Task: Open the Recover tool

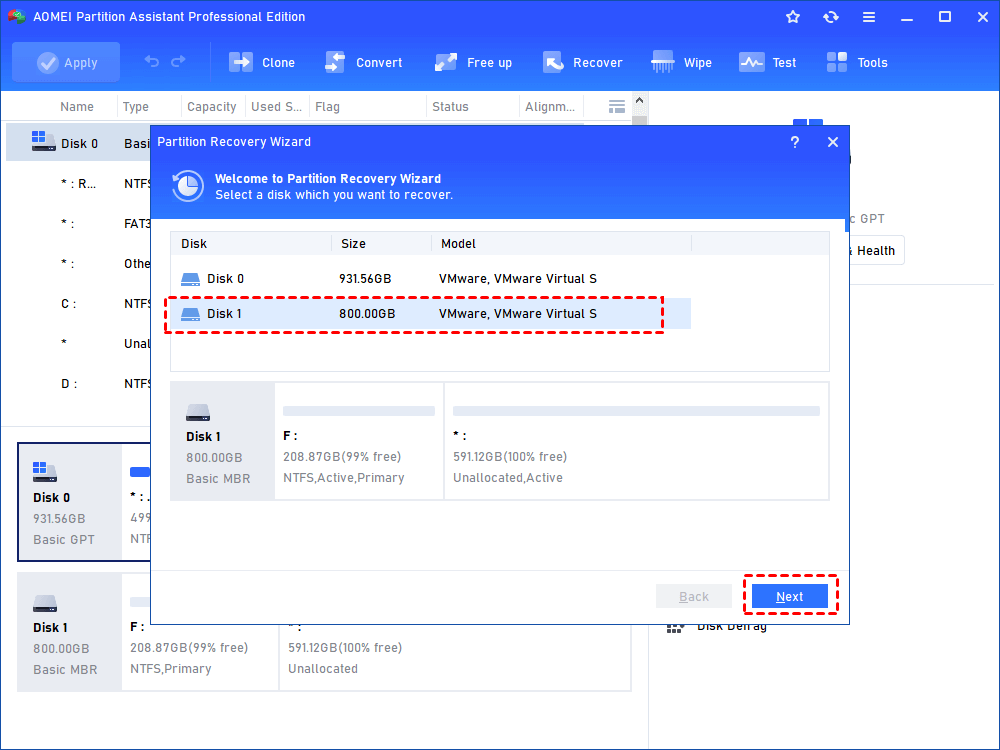Action: (x=582, y=62)
